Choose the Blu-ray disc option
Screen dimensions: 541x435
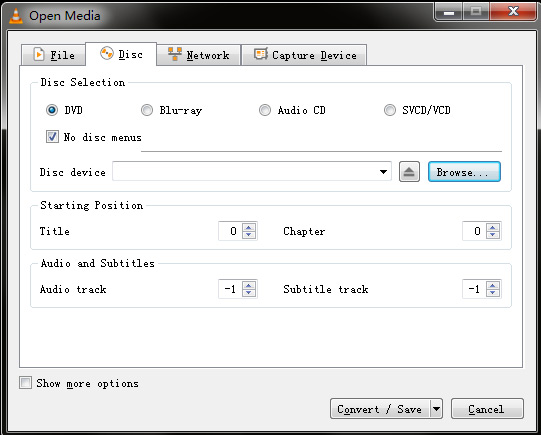pos(147,110)
